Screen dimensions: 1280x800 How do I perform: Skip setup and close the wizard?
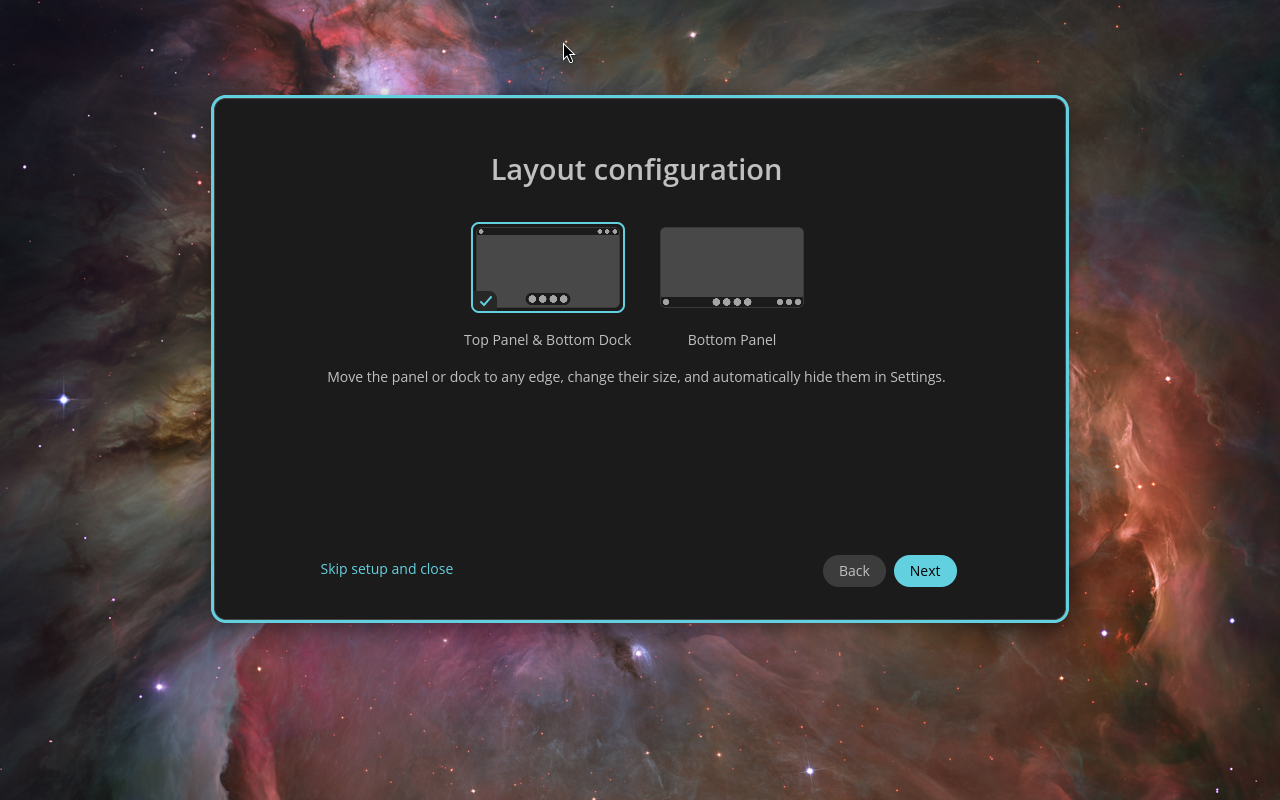coord(387,569)
